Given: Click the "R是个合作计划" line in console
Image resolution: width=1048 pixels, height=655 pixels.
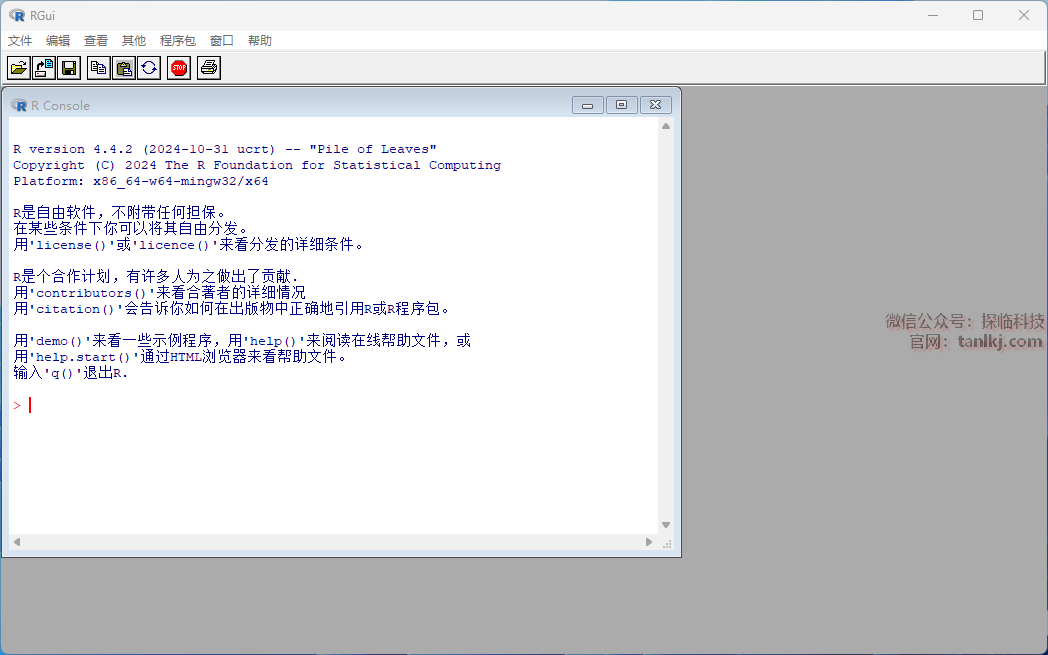Looking at the screenshot, I should click(156, 277).
